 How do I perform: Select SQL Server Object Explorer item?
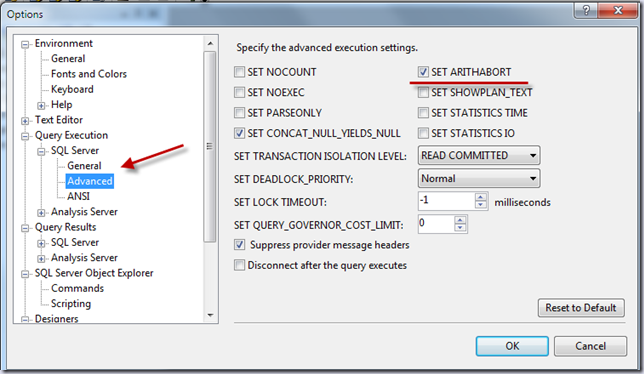tap(94, 273)
